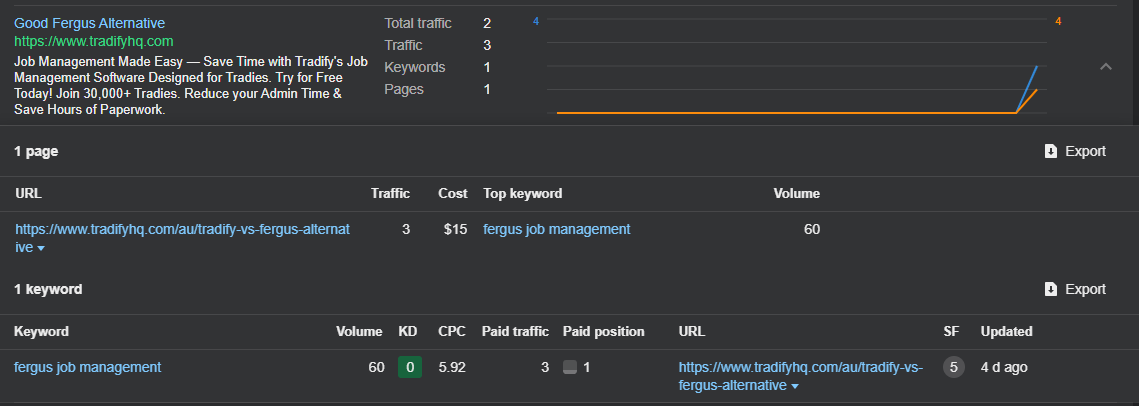The image size is (1139, 406).
Task: Sort keyword table by Paid traffic header
Action: click(x=515, y=332)
